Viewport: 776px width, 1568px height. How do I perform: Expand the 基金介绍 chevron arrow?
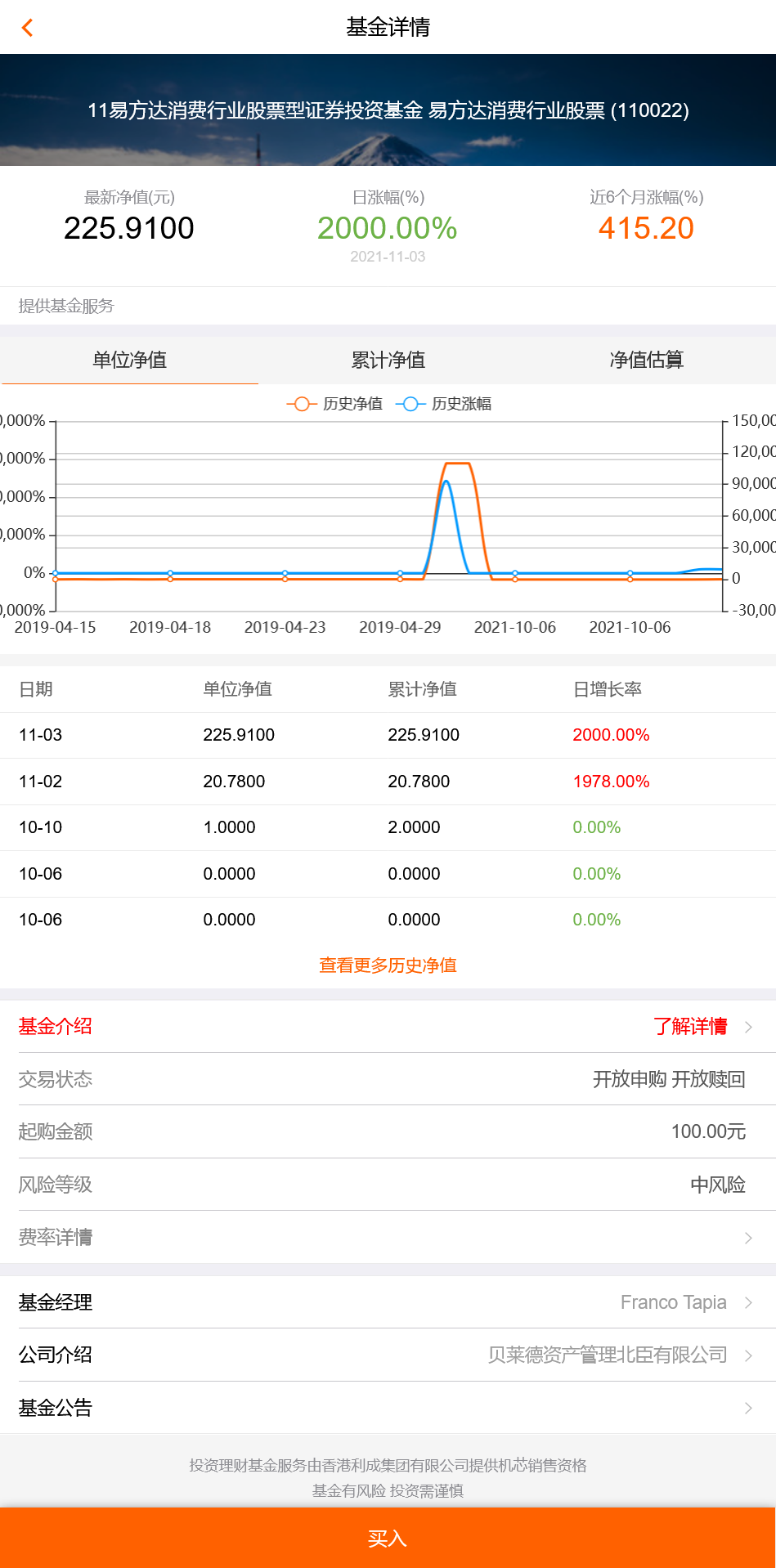(x=748, y=1027)
